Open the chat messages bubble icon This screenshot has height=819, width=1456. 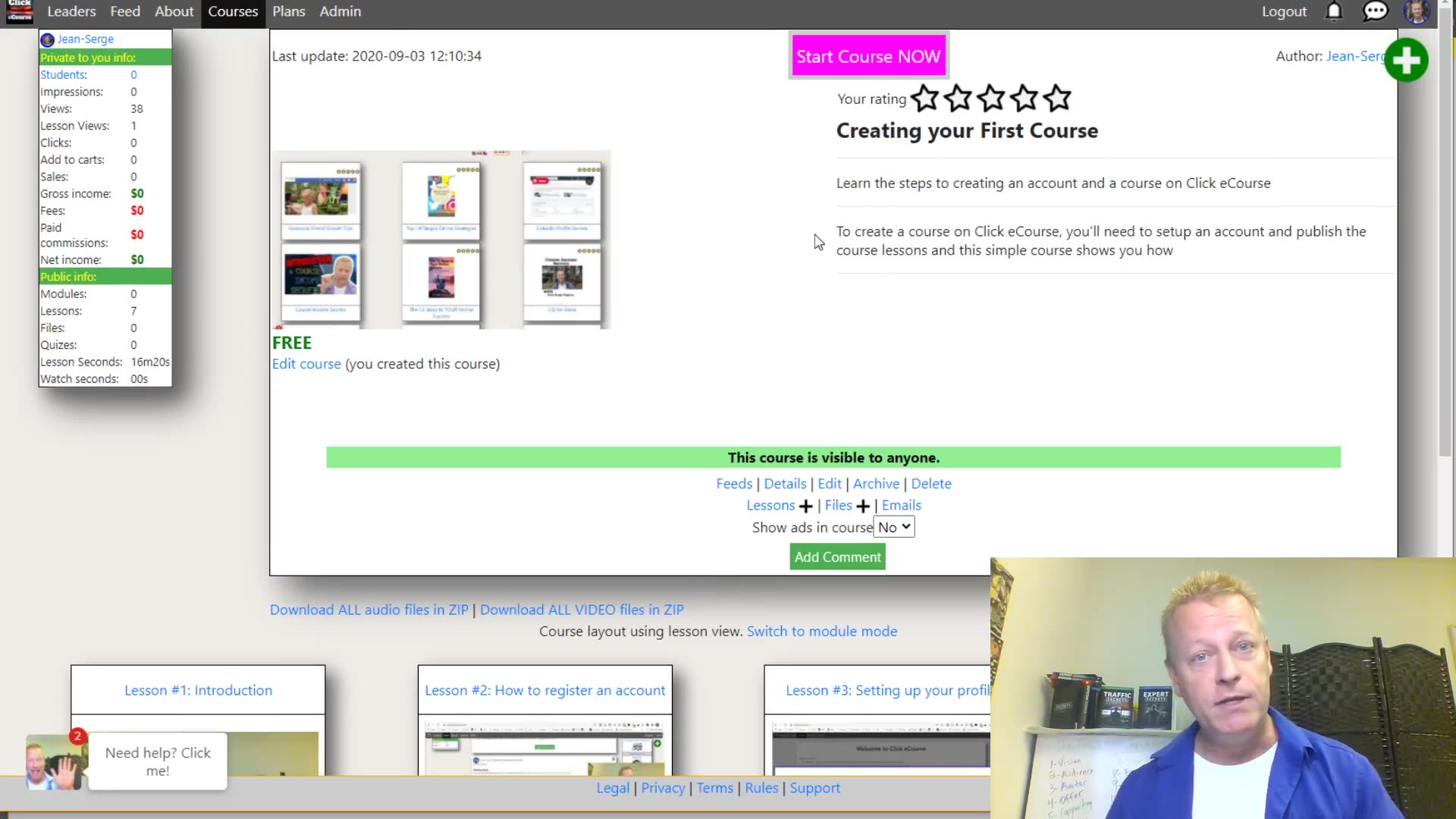(1376, 11)
